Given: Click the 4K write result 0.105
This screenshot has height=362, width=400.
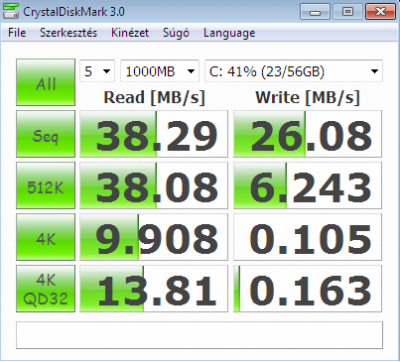Looking at the screenshot, I should coord(307,237).
